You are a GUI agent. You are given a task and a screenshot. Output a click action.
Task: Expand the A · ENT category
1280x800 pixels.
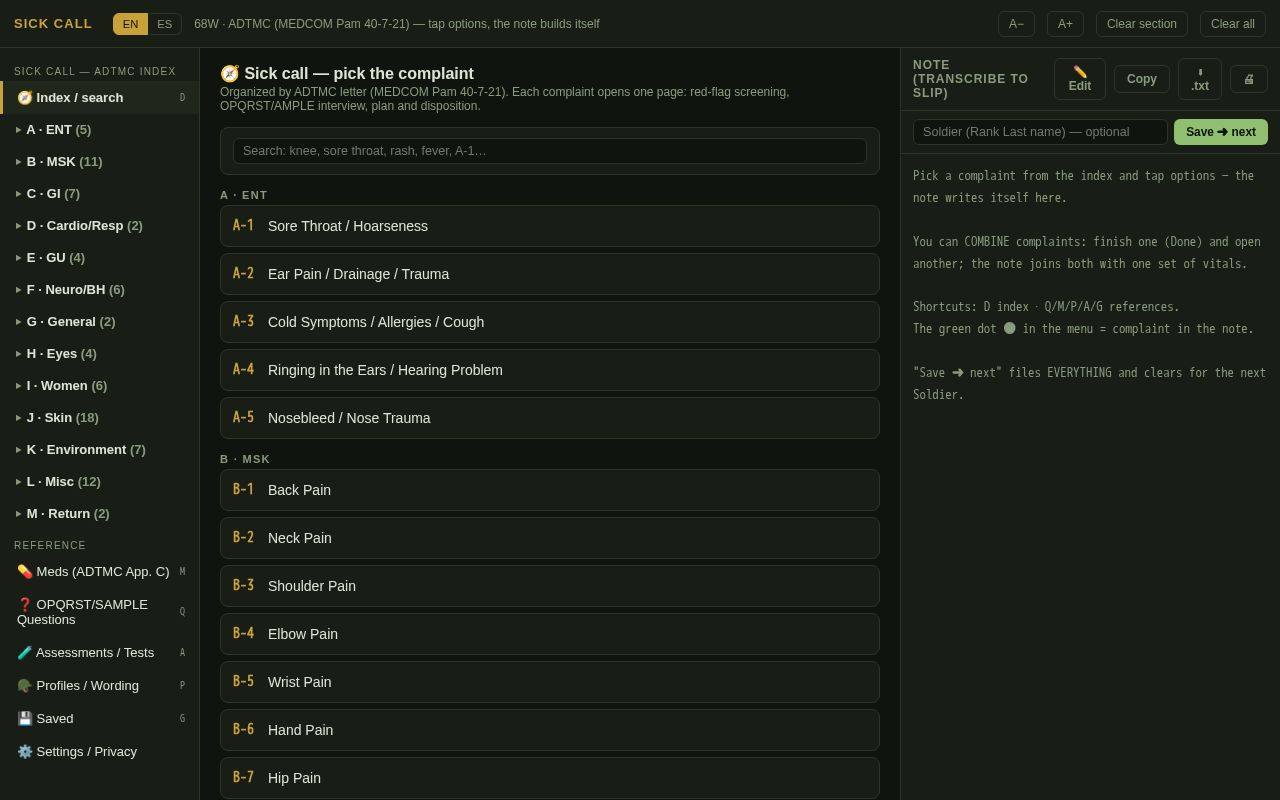(x=100, y=130)
